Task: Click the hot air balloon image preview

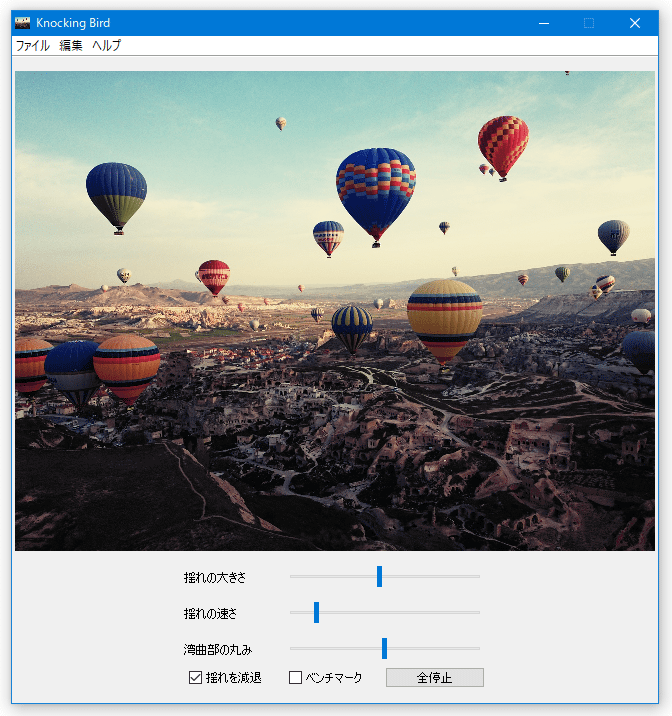Action: [335, 311]
